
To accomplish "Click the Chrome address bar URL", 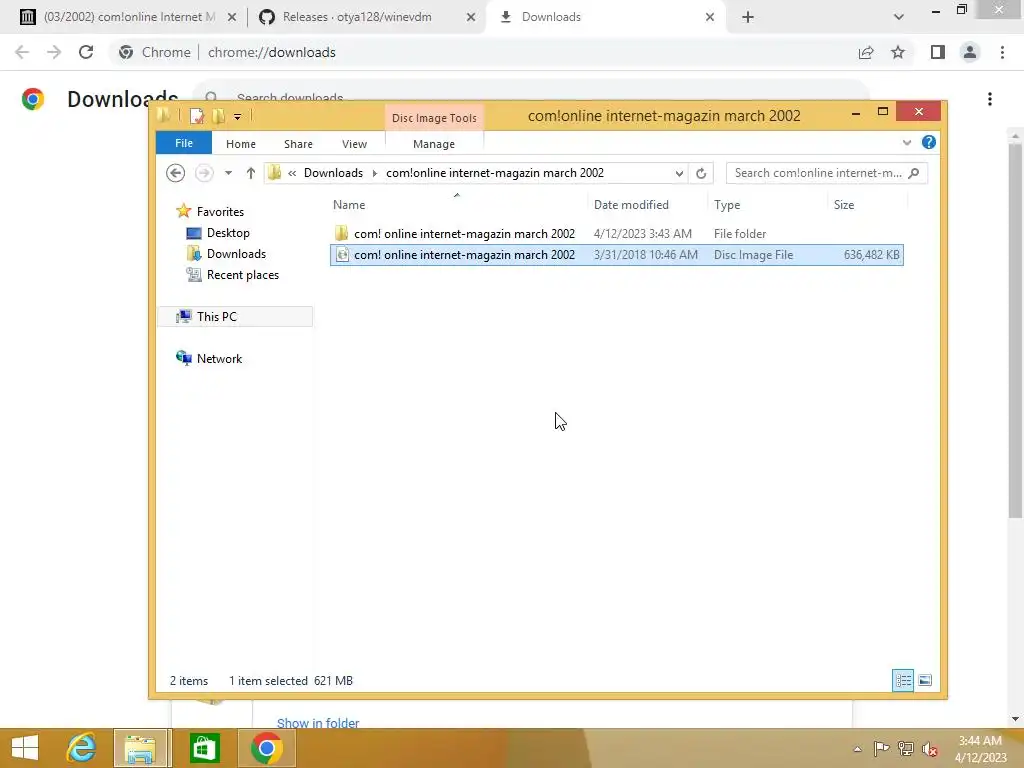I will [x=272, y=52].
